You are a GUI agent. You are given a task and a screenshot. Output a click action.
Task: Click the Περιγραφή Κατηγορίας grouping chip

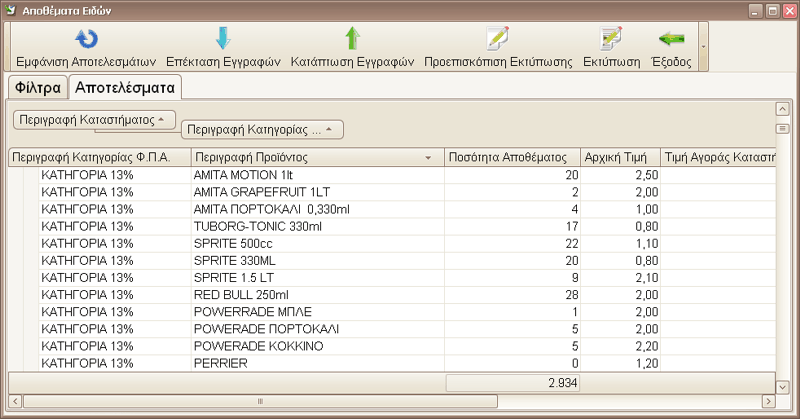point(262,130)
